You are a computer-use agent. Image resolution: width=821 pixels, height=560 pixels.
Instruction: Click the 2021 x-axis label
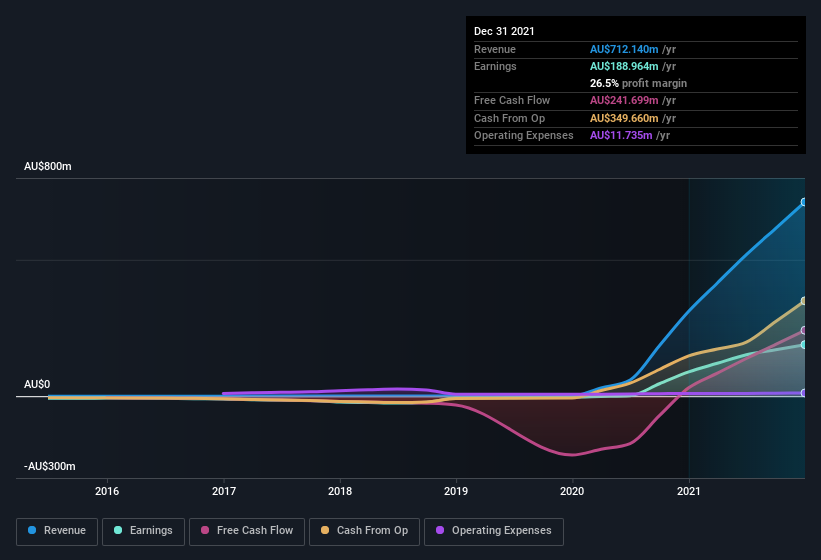tap(689, 491)
